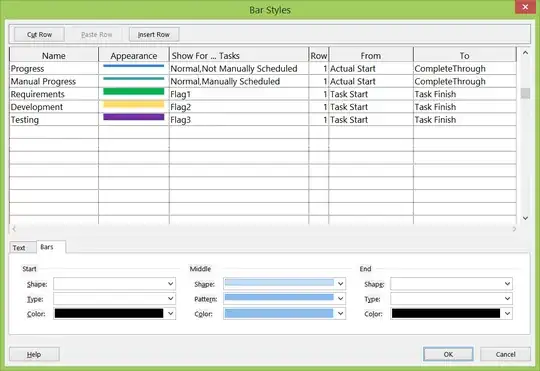Select the Progress name cell
The width and height of the screenshot is (540, 371).
point(54,69)
